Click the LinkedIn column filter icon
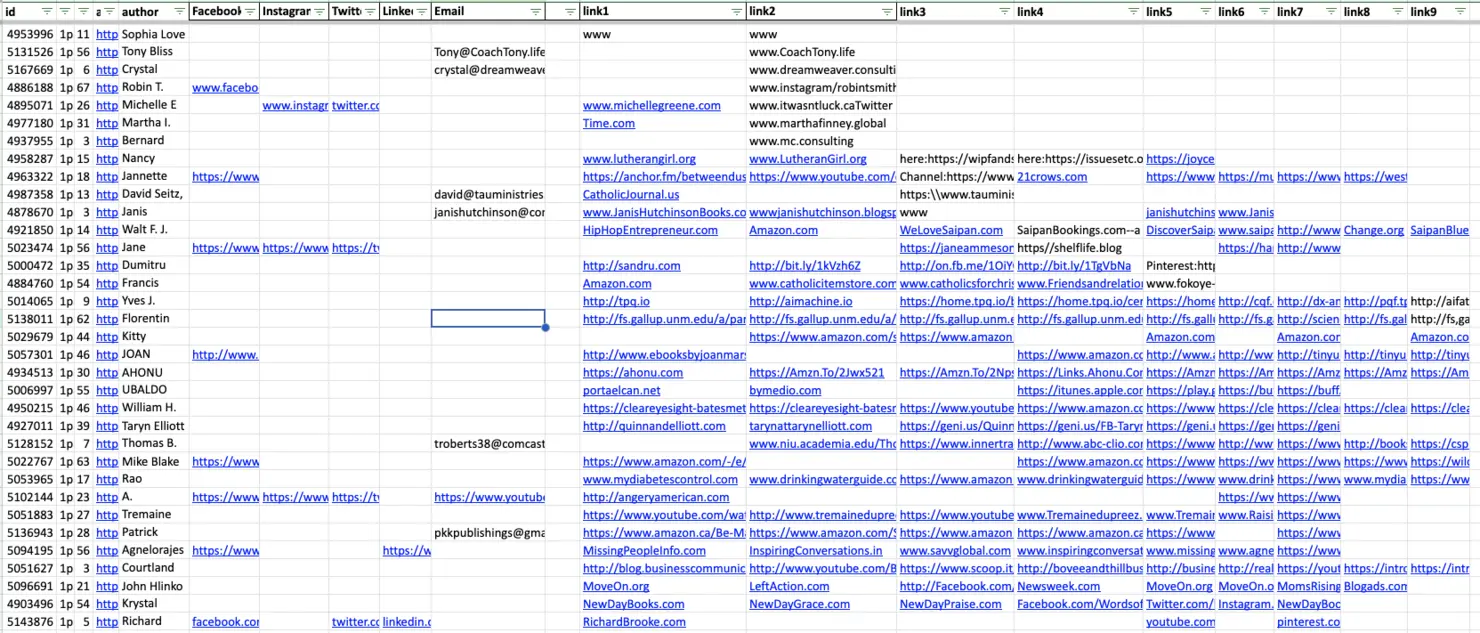 [x=421, y=12]
